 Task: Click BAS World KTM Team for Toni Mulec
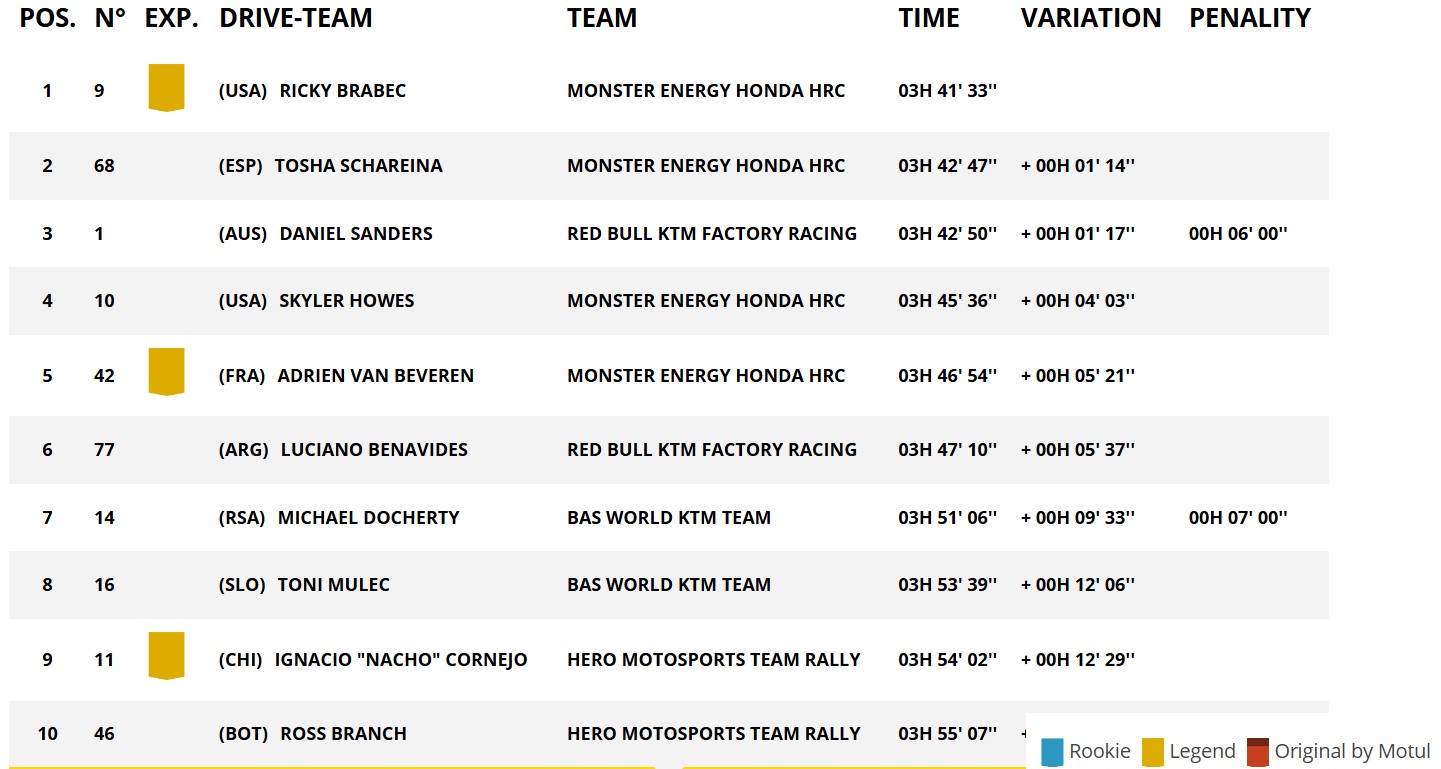pos(668,585)
